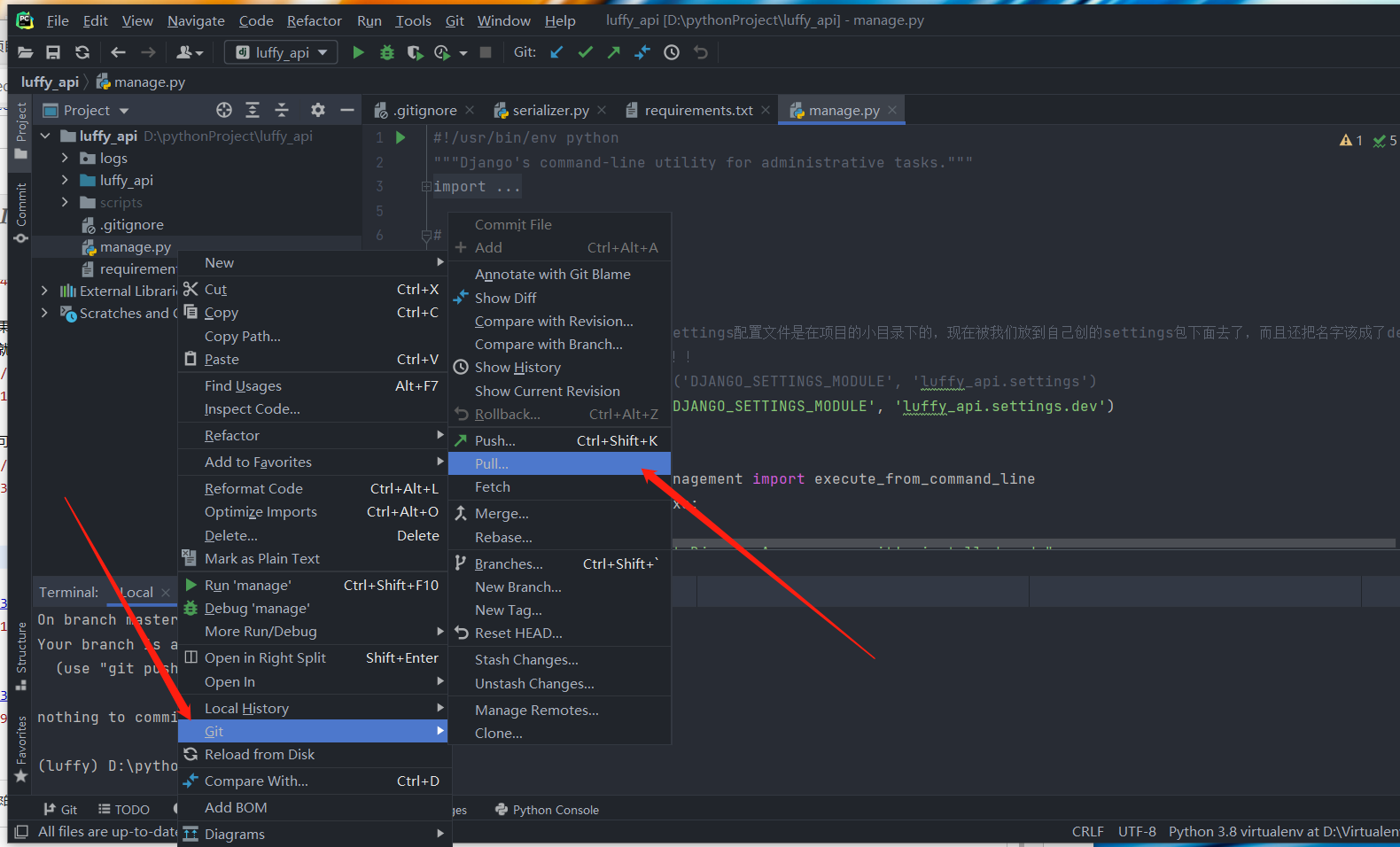
Task: Select Pull... in the Git submenu
Action: point(560,463)
